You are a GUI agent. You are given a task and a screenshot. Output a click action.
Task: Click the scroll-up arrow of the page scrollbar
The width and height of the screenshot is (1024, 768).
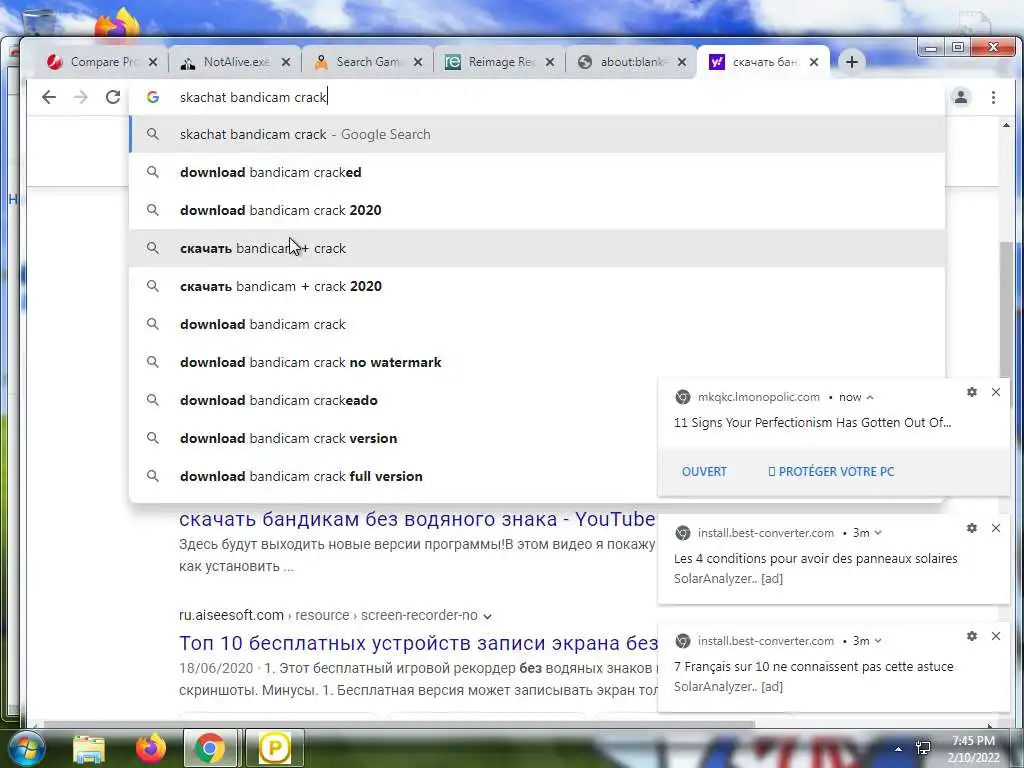coord(1006,125)
